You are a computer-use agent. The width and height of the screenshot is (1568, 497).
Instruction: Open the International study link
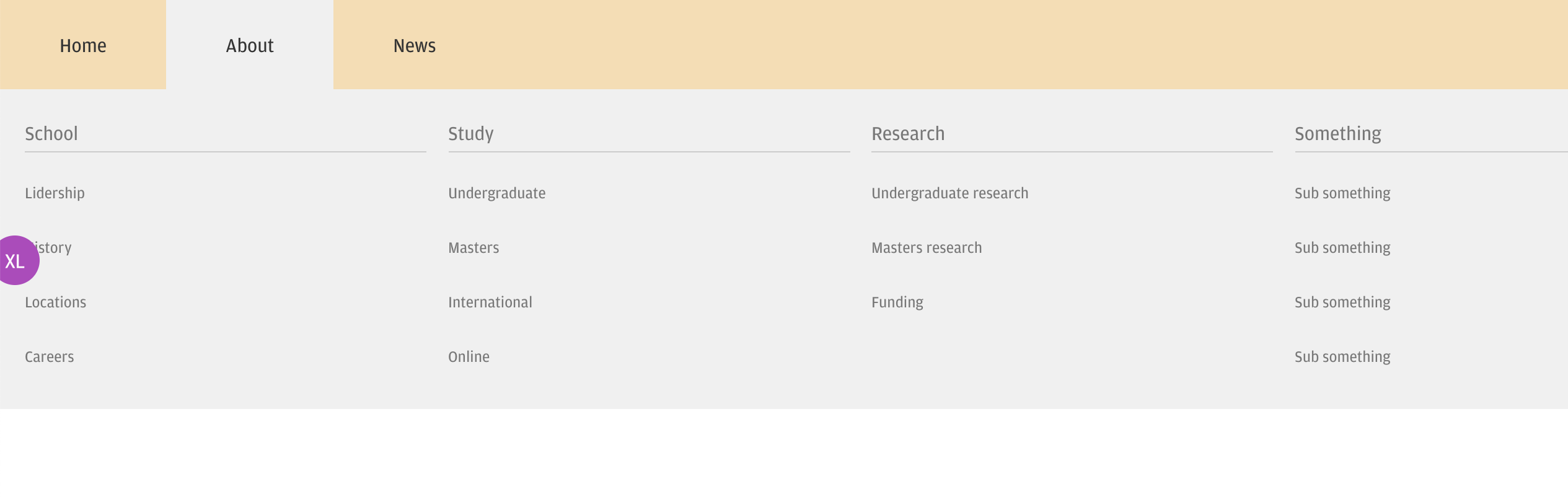490,302
